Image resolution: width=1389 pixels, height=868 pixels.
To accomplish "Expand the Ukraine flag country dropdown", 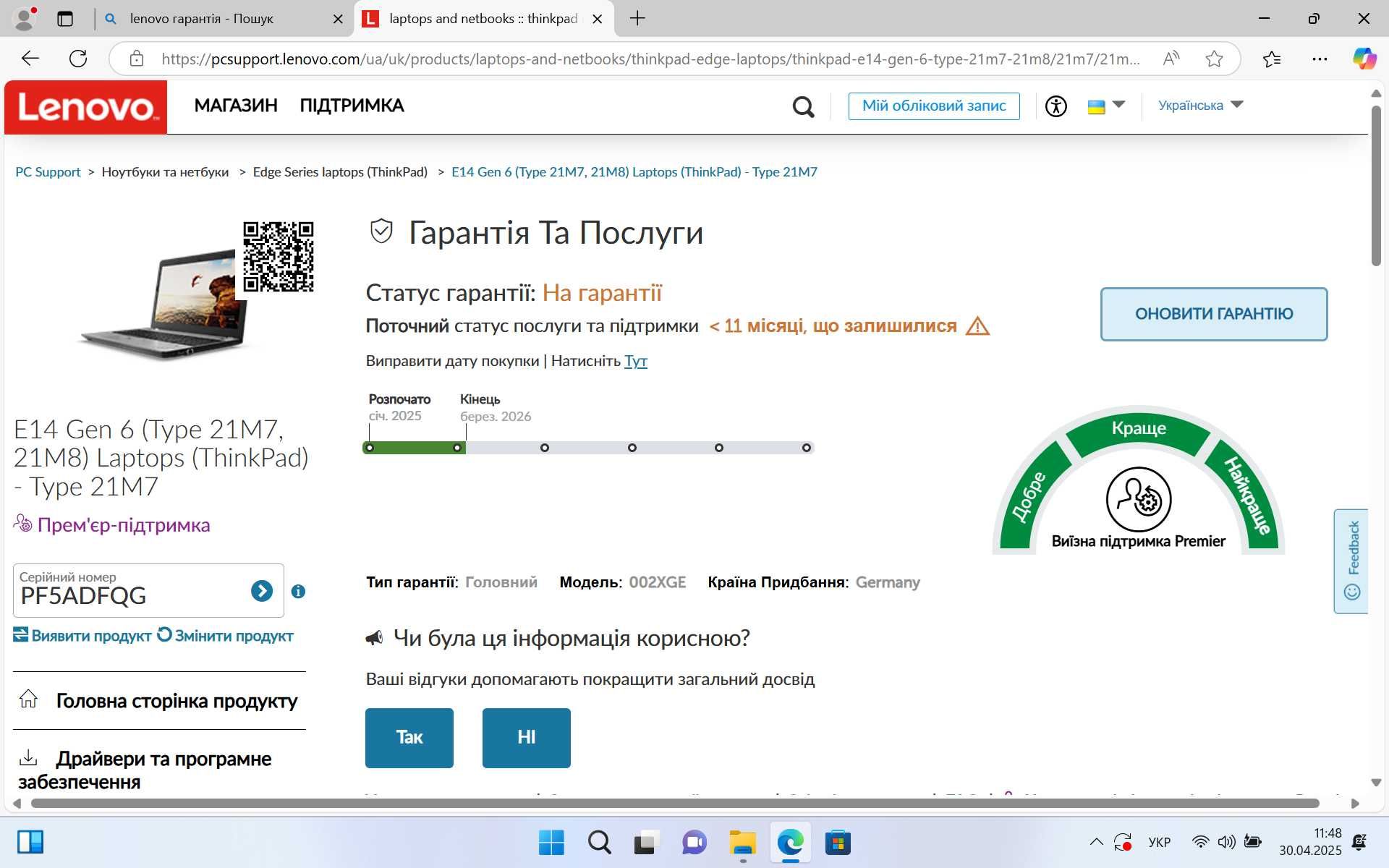I will 1106,106.
